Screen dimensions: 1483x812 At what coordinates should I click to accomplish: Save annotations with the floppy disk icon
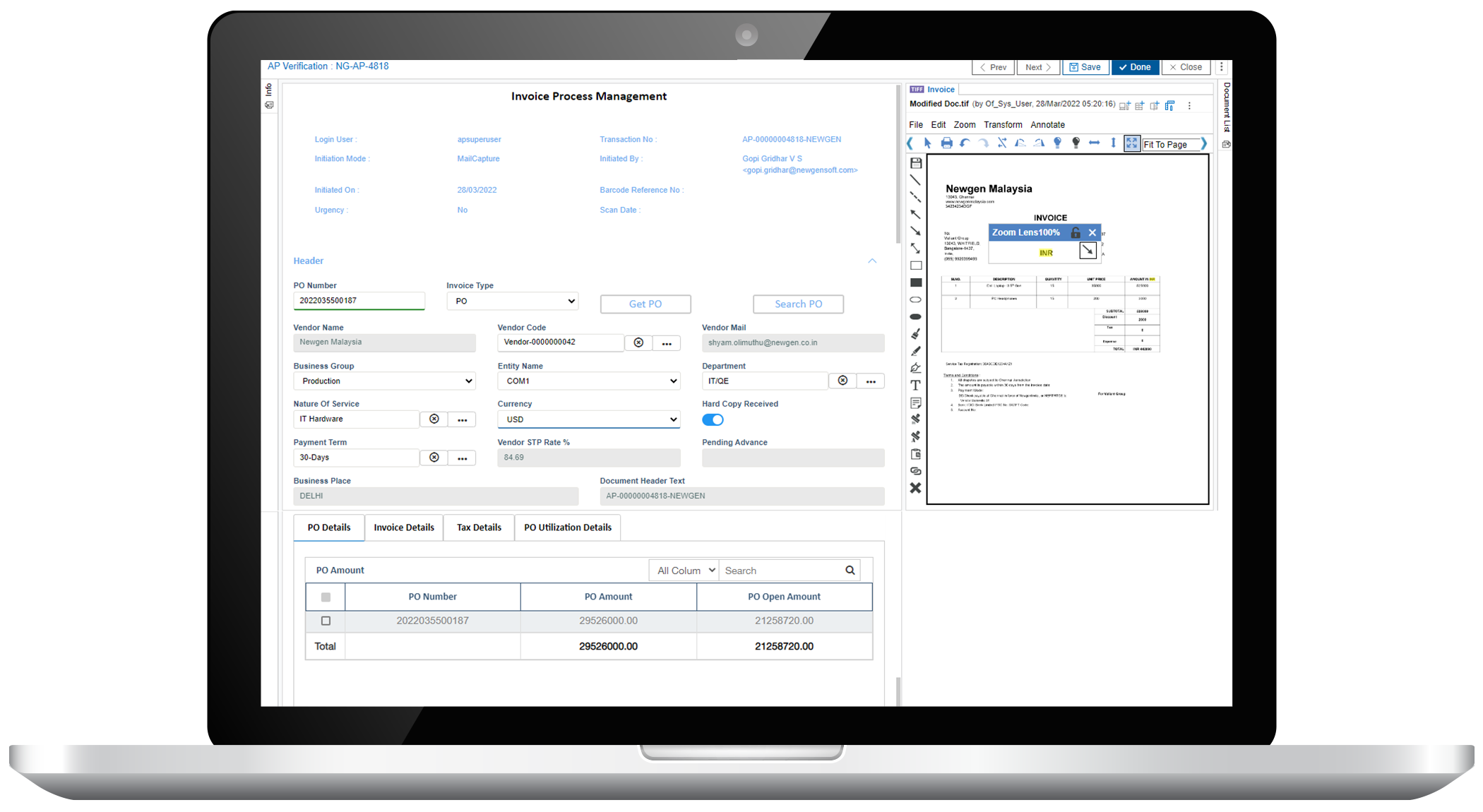tap(916, 163)
